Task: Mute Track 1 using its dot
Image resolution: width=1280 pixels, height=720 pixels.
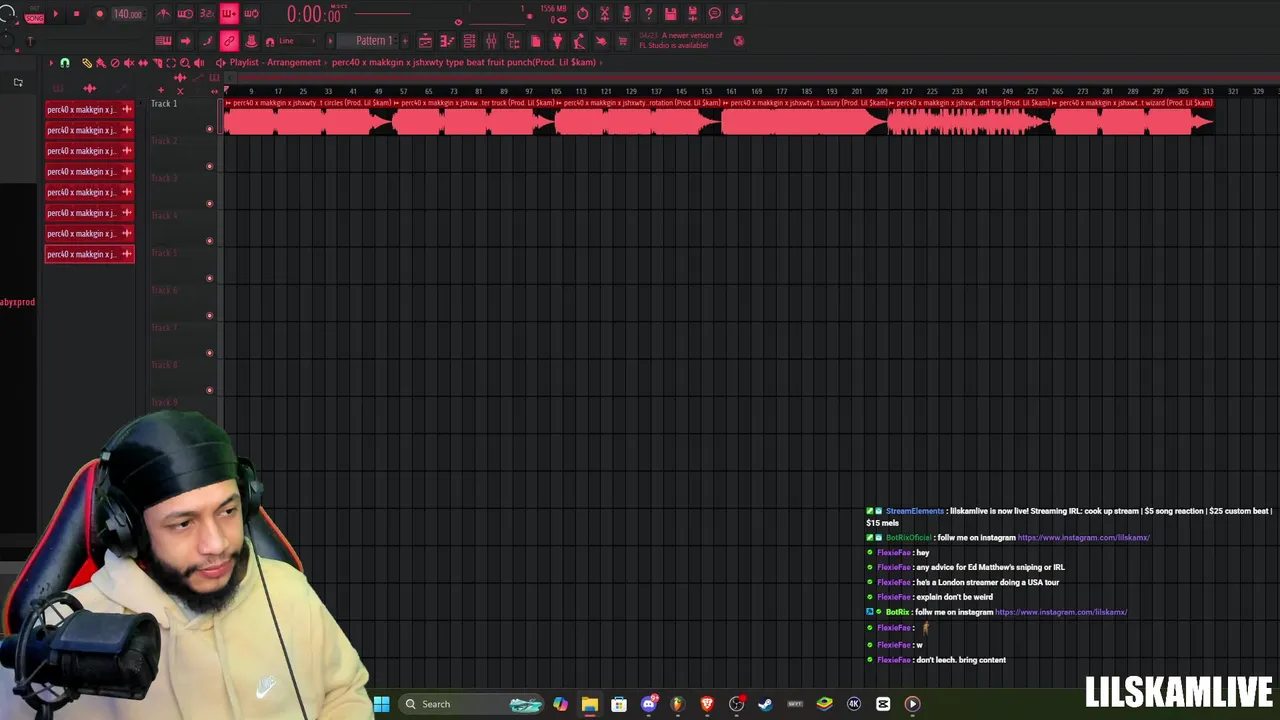Action: [x=209, y=129]
